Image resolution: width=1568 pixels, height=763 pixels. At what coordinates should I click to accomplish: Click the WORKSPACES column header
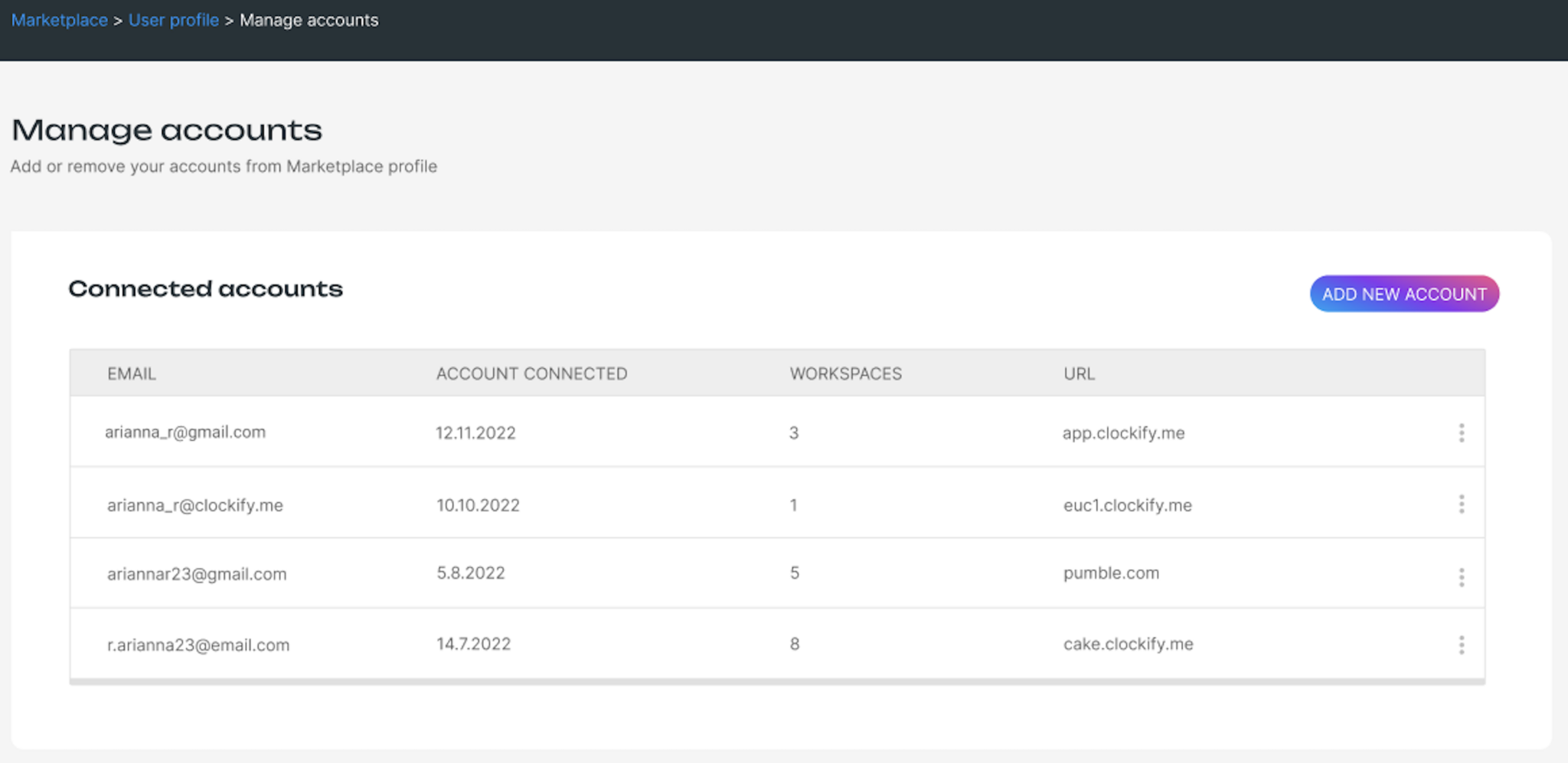pyautogui.click(x=845, y=373)
